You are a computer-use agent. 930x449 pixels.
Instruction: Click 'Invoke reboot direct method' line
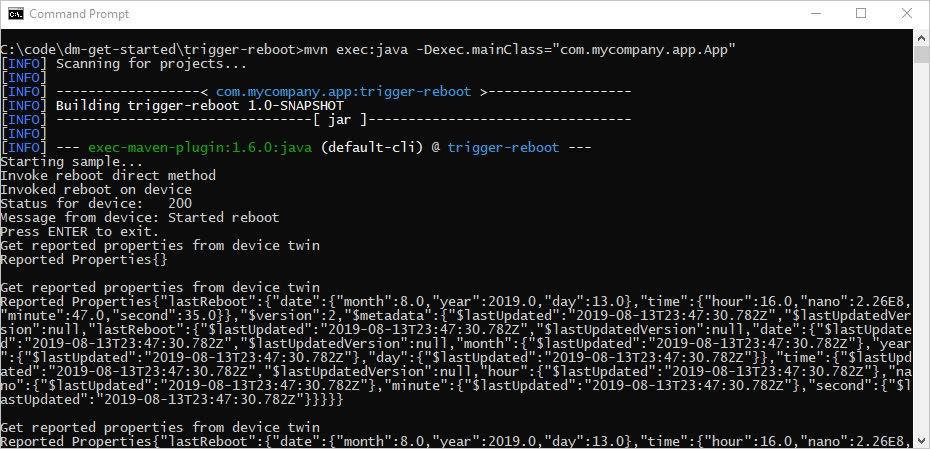click(108, 176)
